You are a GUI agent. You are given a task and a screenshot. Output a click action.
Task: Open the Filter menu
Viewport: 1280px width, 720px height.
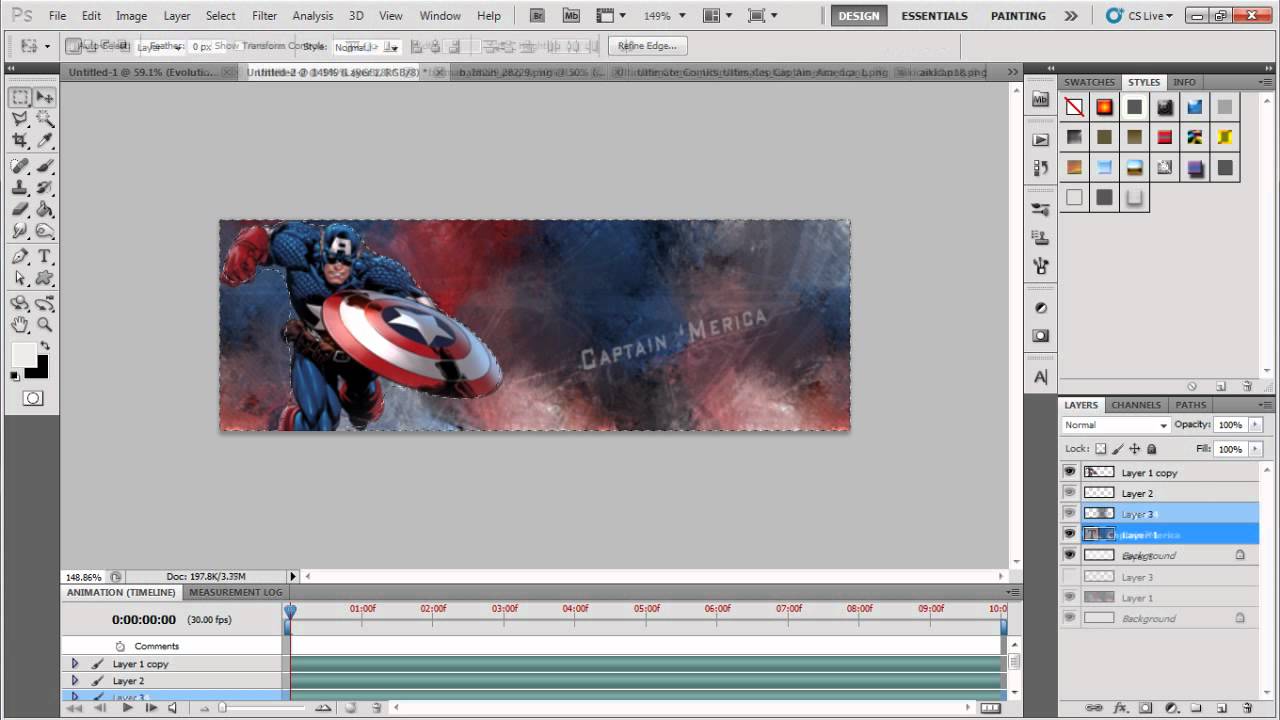click(x=265, y=16)
